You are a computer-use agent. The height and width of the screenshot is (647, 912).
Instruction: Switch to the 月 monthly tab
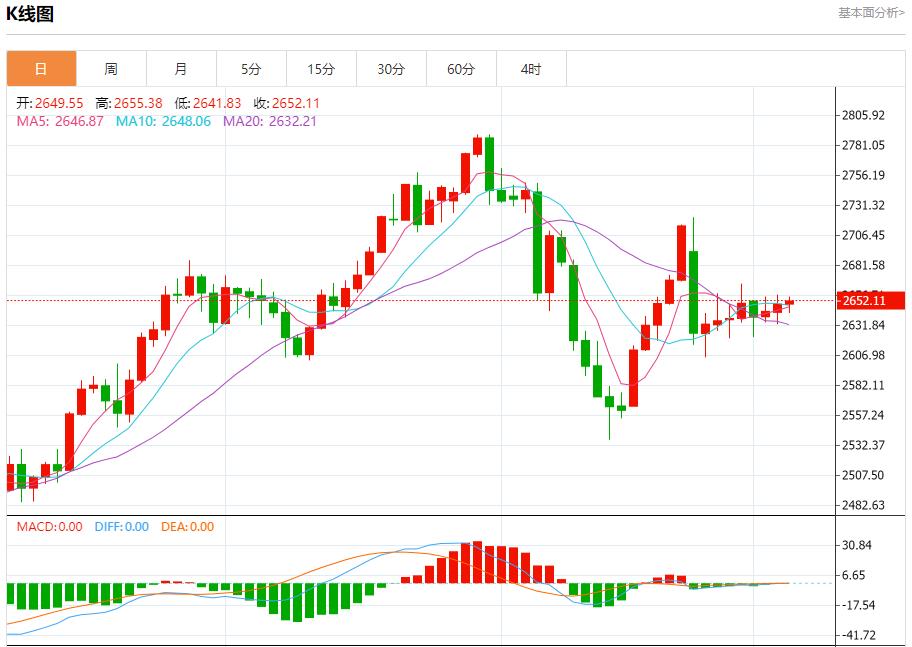click(181, 69)
